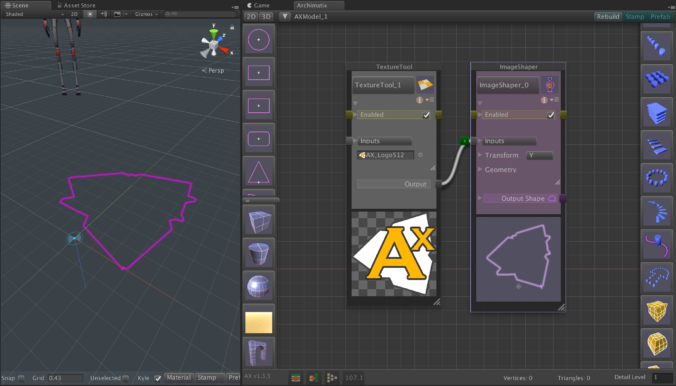Add a Cylinder mesh from the library
This screenshot has height=386, width=676.
(259, 254)
